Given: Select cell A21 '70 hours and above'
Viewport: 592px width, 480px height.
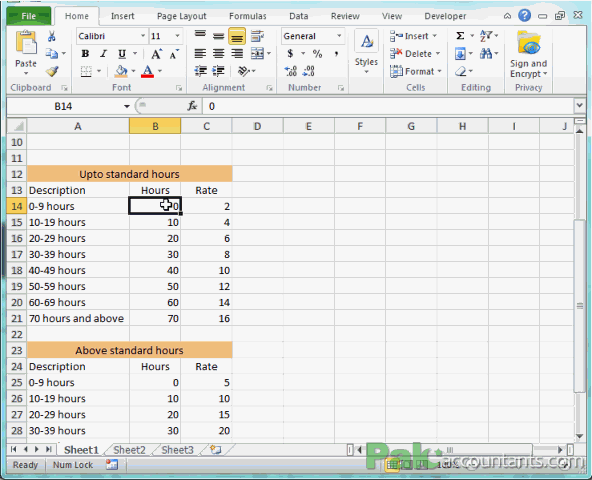Looking at the screenshot, I should [78, 318].
